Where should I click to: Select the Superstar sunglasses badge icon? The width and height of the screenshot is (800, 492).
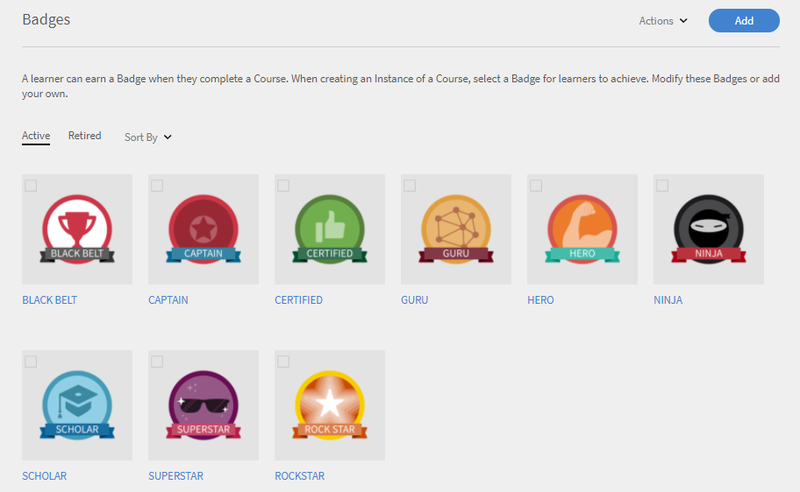click(x=203, y=405)
